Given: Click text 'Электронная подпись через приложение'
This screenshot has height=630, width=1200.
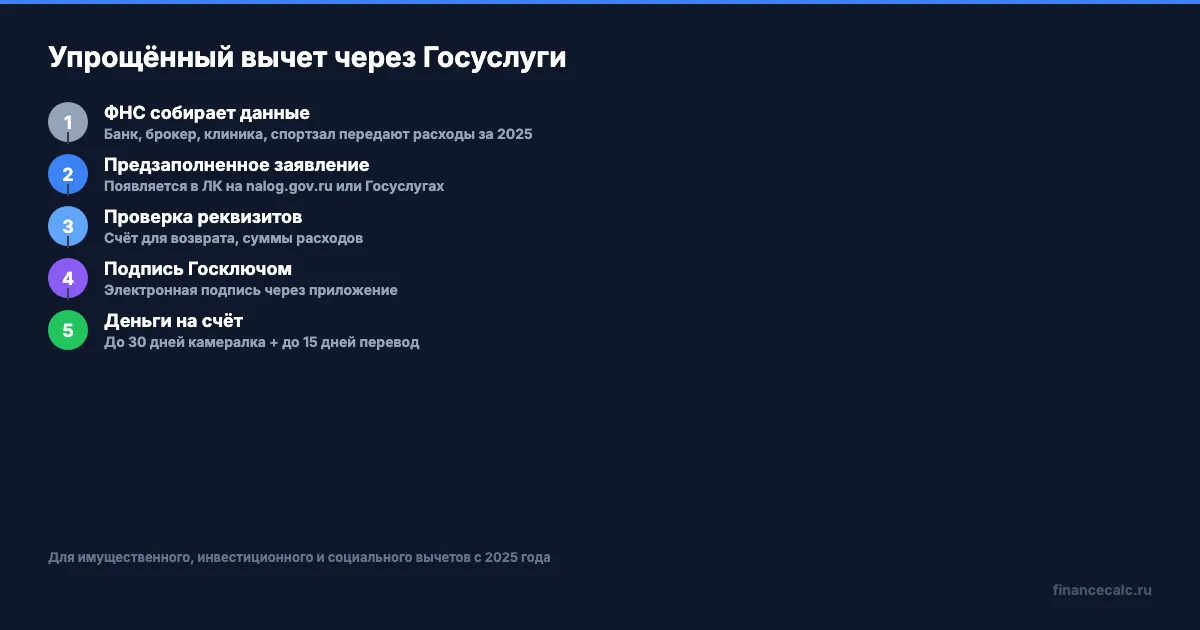Looking at the screenshot, I should click(251, 290).
